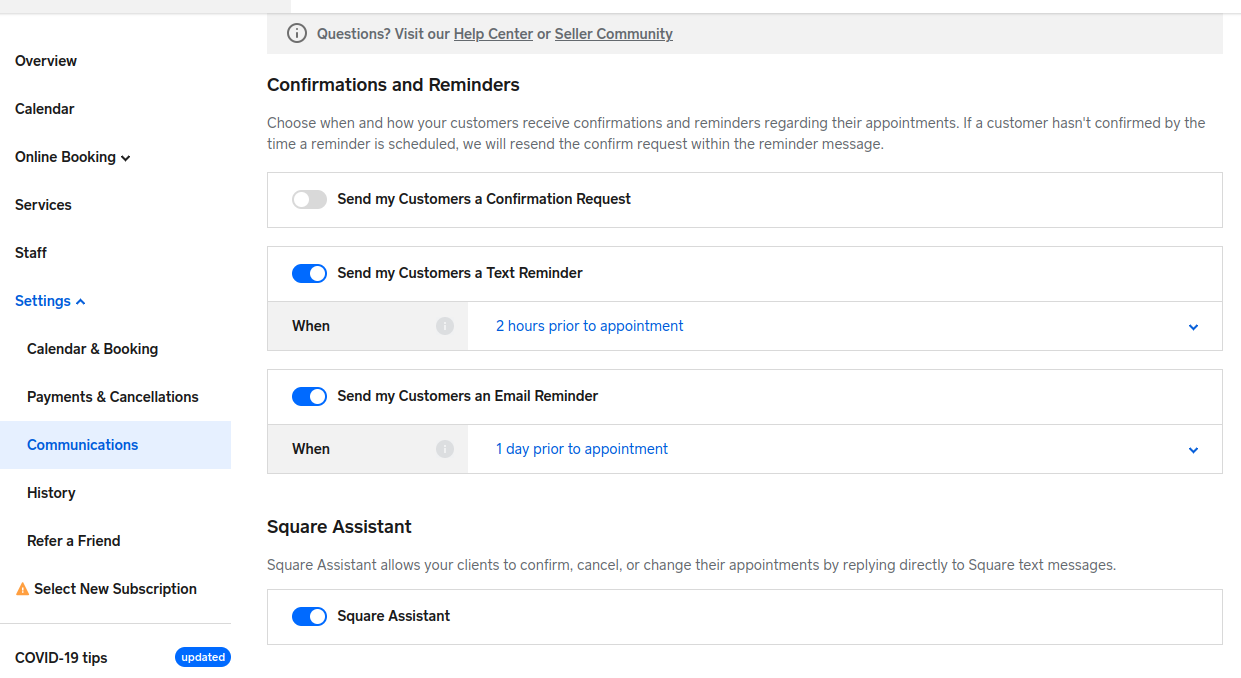Open the '1 day prior to appointment' dropdown
This screenshot has height=678, width=1241.
[844, 449]
